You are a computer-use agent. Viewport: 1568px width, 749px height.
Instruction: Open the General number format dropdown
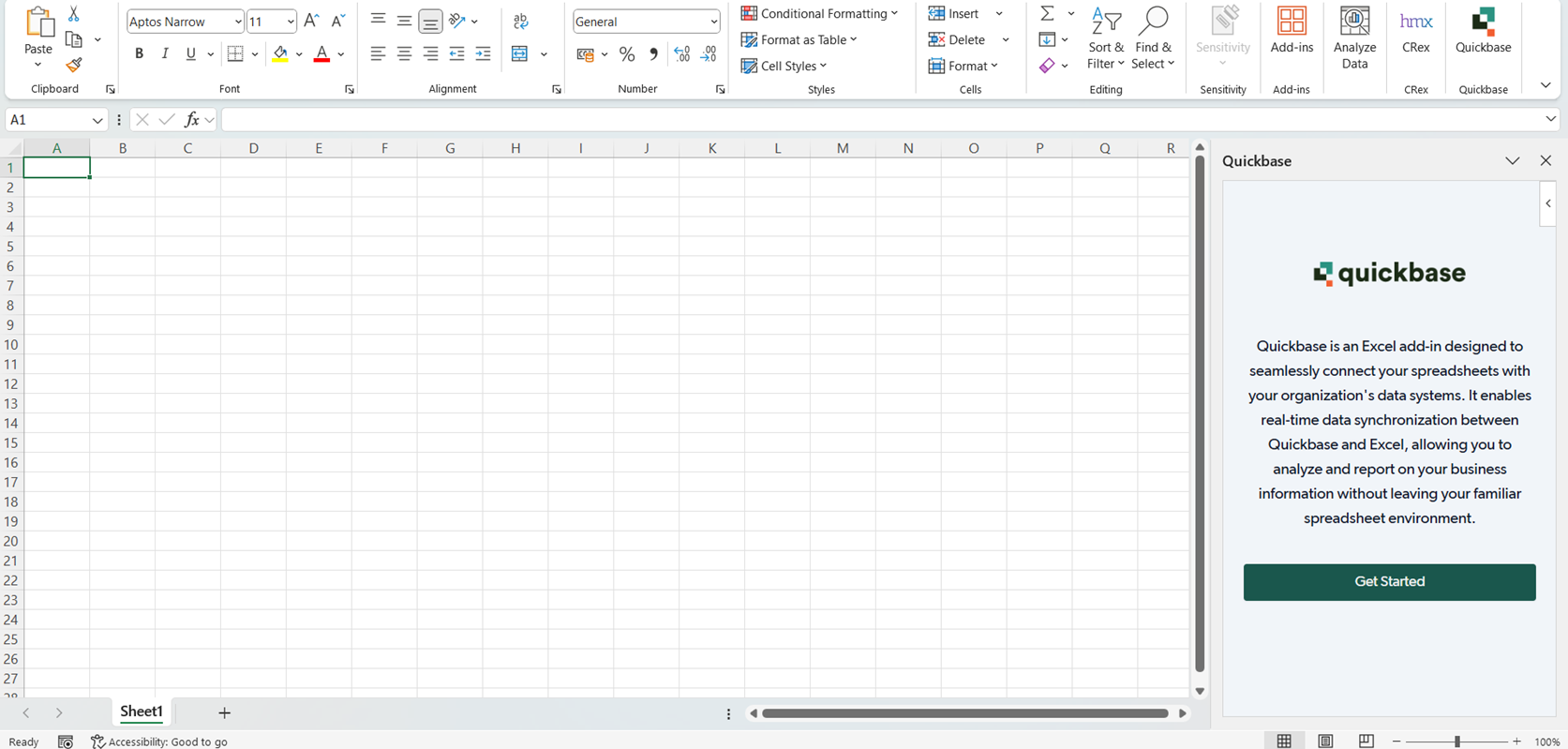point(646,22)
